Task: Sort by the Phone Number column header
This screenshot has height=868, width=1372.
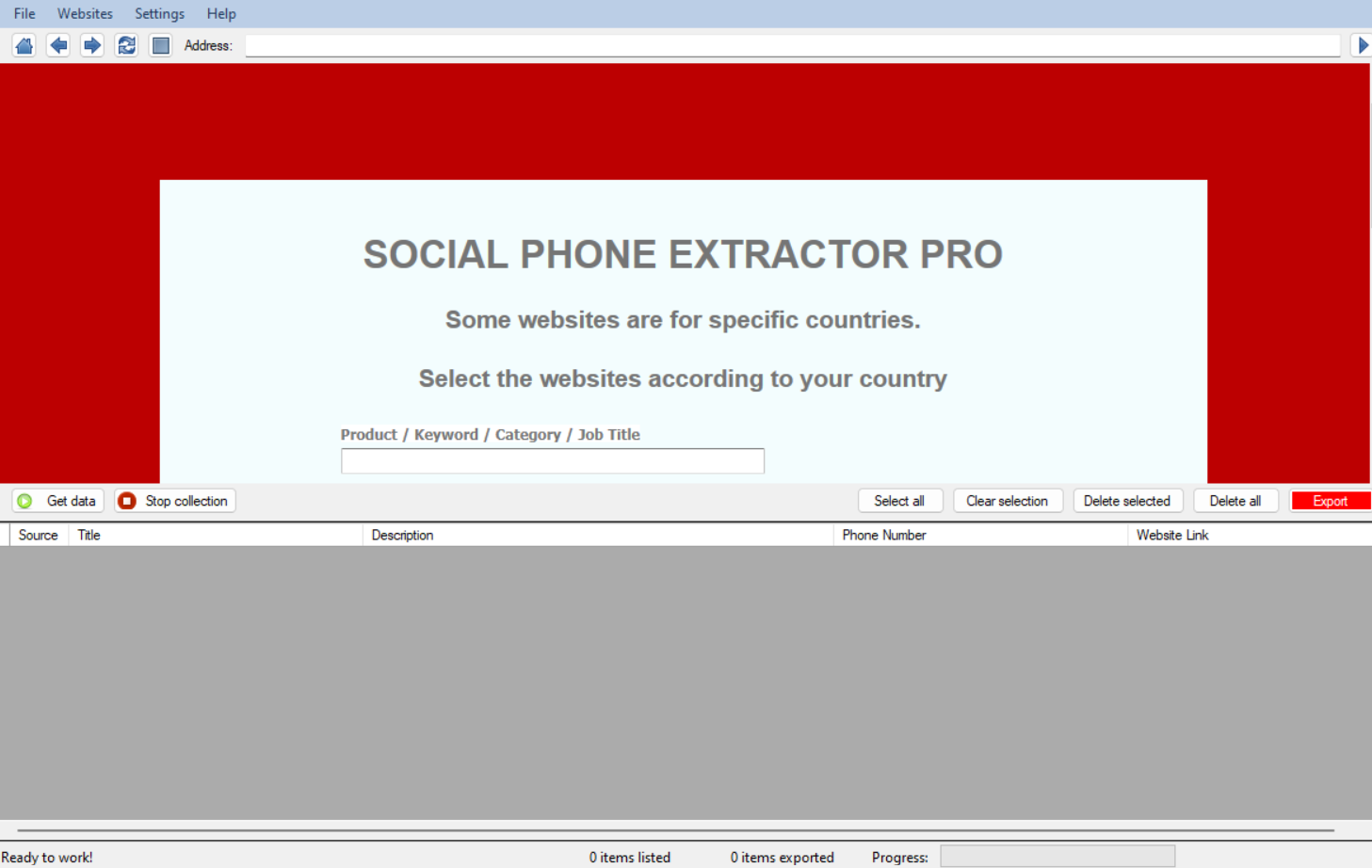Action: point(884,535)
